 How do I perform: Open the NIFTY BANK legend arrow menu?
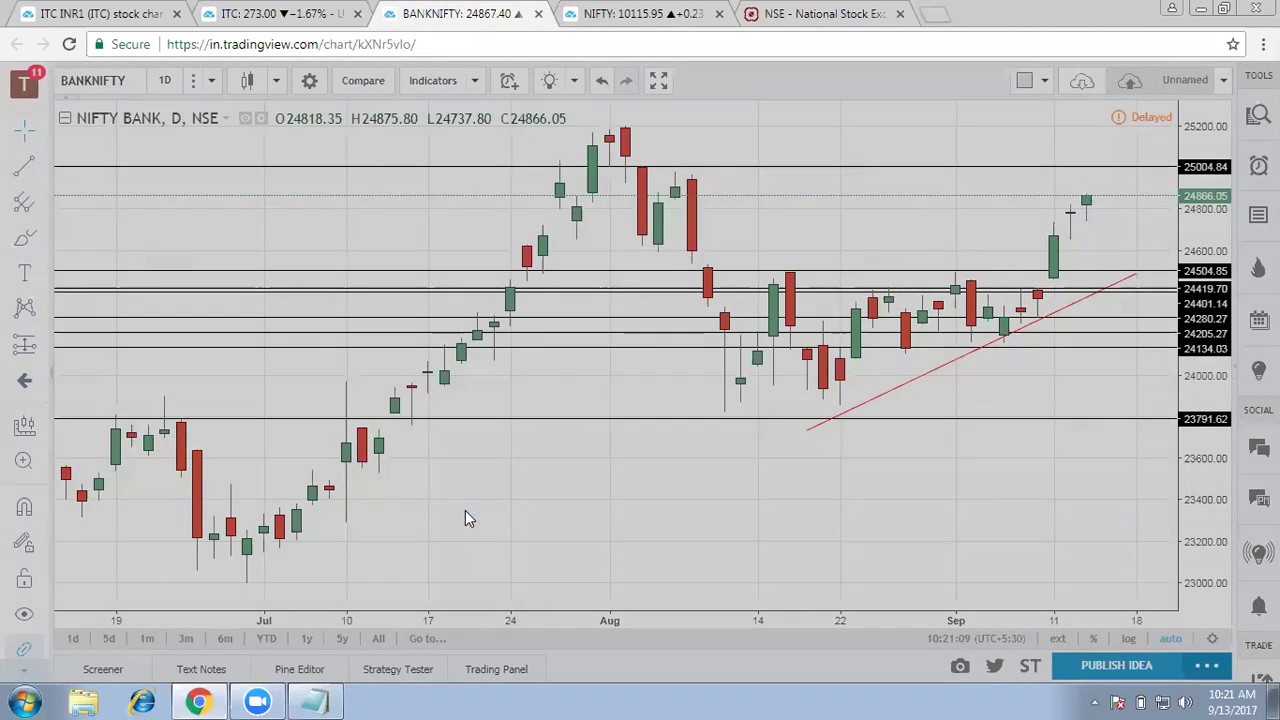(227, 119)
